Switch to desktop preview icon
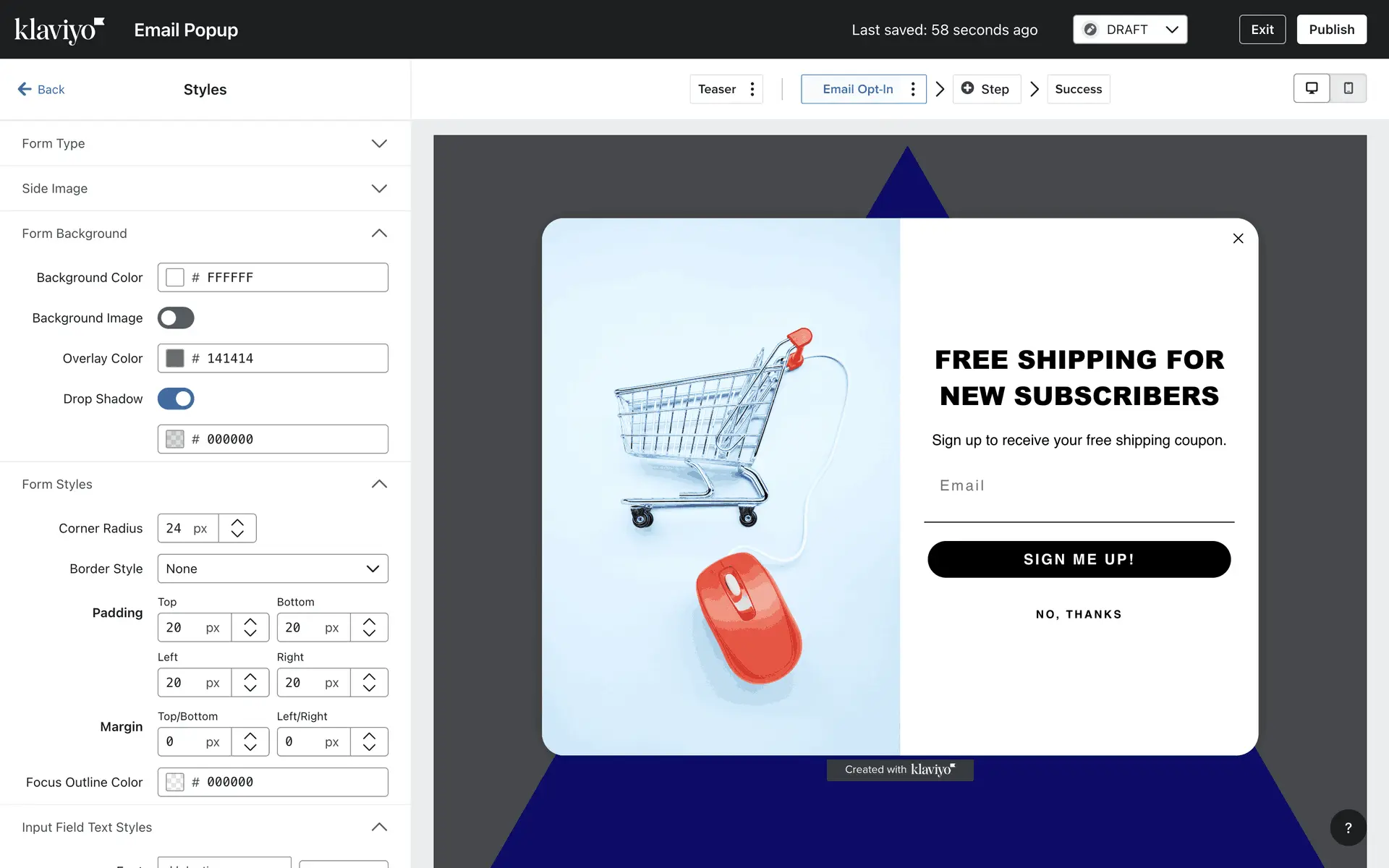Screen dimensions: 1389x868 [x=1311, y=88]
